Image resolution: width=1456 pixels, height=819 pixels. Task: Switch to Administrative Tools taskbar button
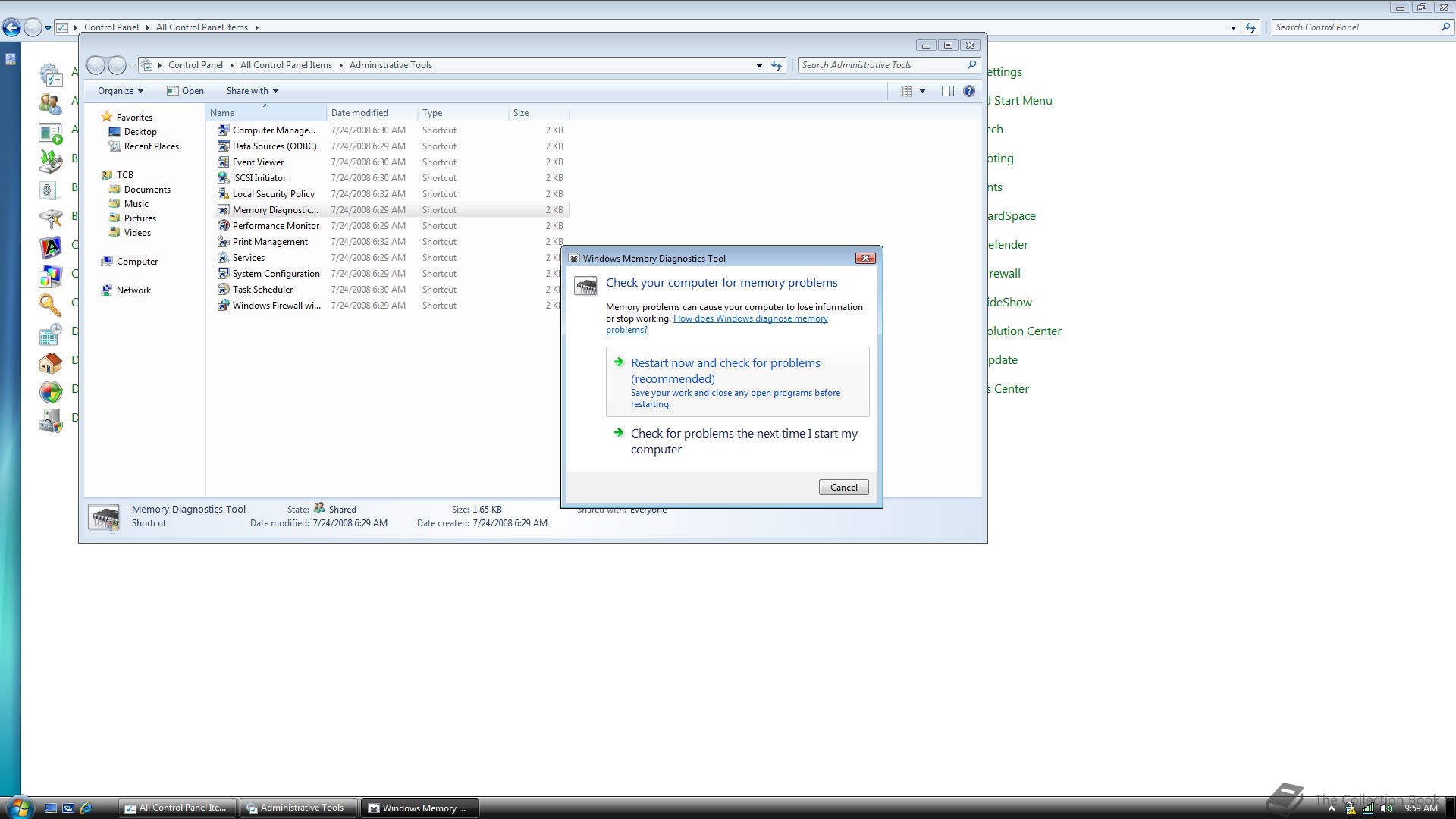[298, 808]
